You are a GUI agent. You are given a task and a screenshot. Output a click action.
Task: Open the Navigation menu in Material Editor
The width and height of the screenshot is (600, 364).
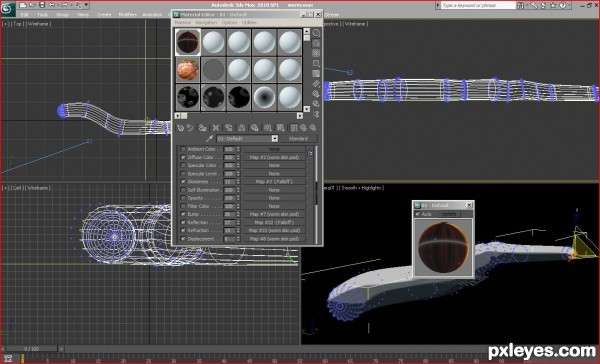206,23
